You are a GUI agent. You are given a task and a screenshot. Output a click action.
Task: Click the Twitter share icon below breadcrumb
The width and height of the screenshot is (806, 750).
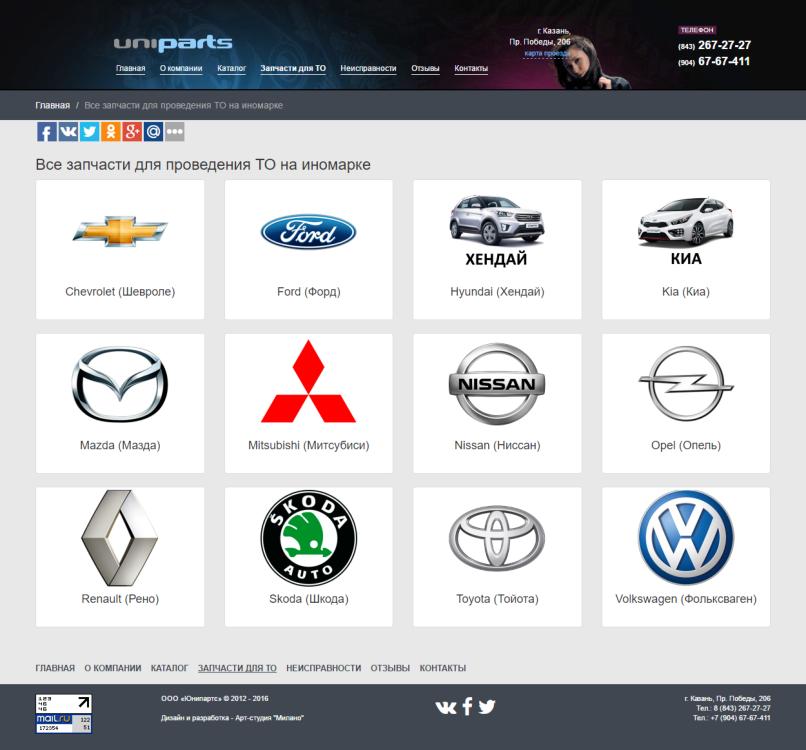click(89, 132)
